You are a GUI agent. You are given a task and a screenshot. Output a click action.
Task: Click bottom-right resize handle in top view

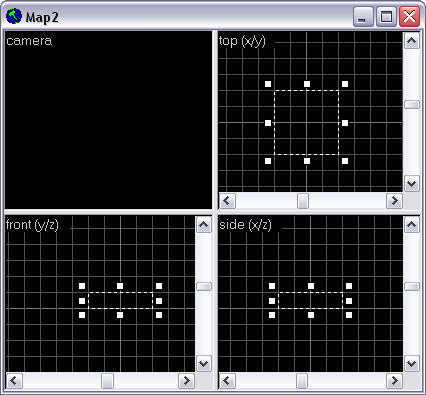coord(345,161)
